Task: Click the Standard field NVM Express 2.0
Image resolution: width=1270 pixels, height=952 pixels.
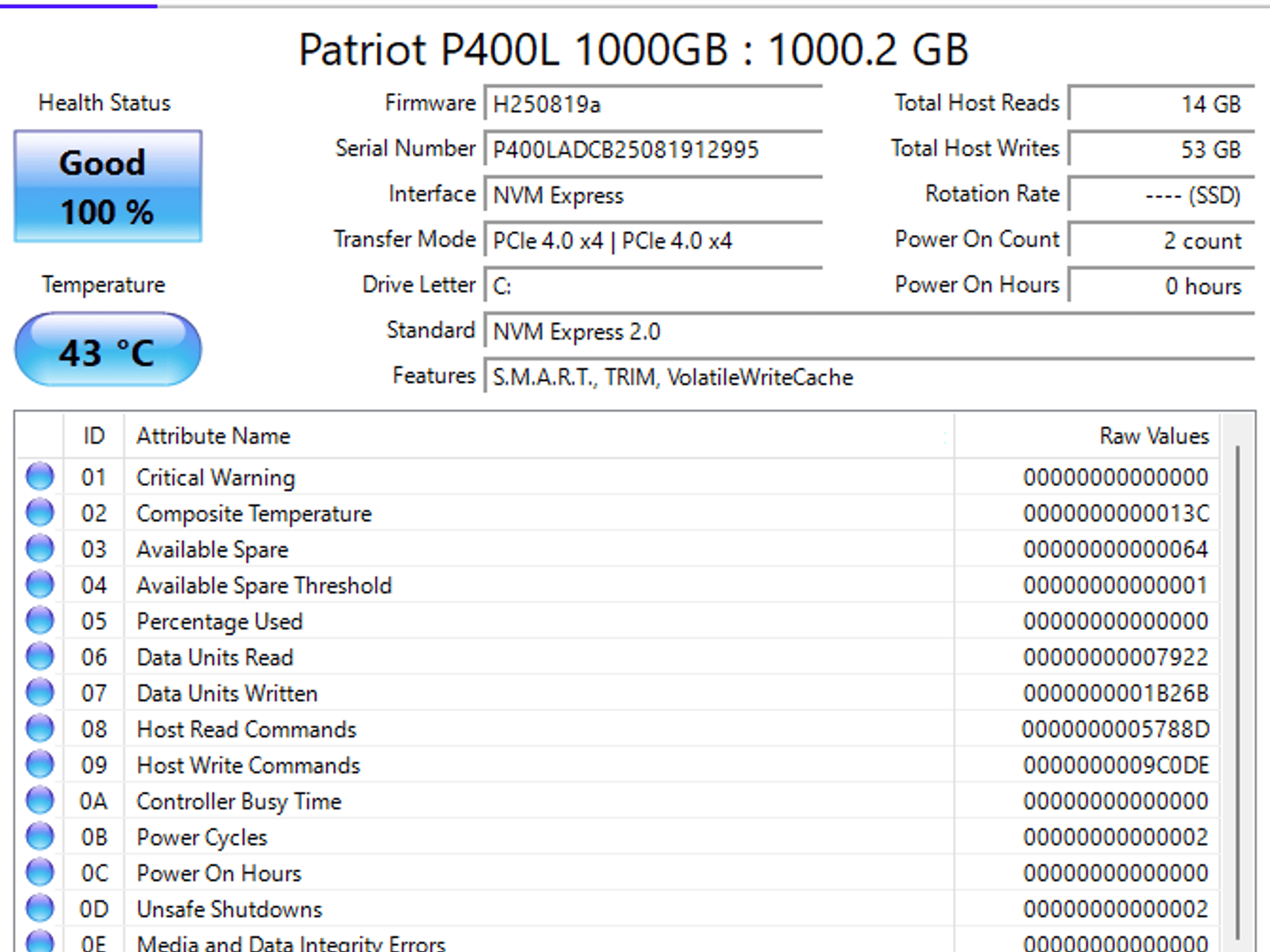Action: pyautogui.click(x=869, y=331)
